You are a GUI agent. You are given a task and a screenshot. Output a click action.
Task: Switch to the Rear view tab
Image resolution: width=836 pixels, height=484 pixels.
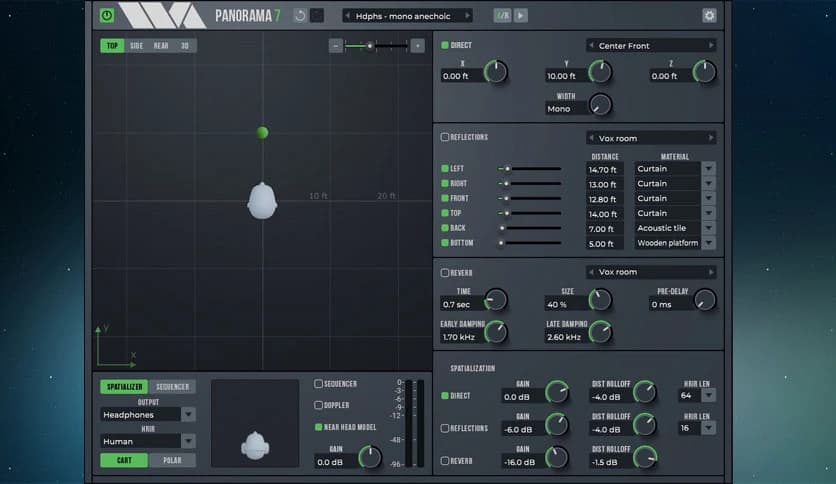[x=161, y=46]
